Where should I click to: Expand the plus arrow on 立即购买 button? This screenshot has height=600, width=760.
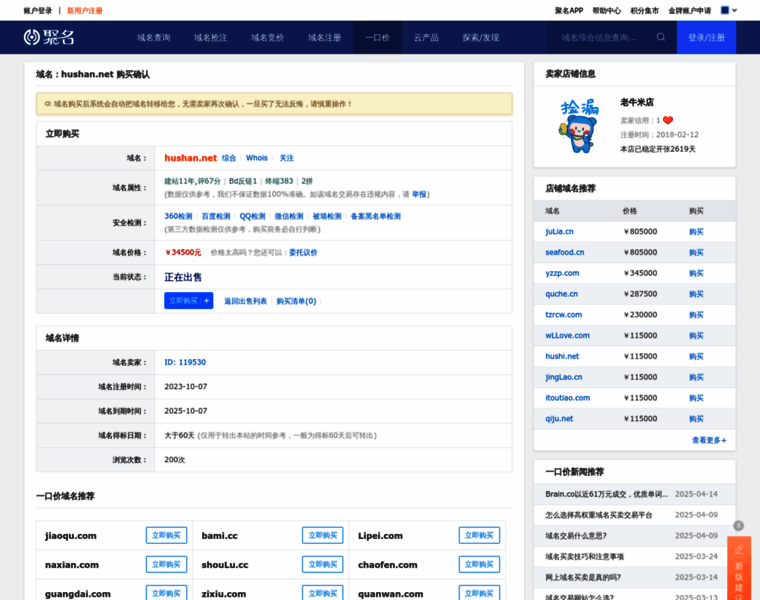pos(206,300)
